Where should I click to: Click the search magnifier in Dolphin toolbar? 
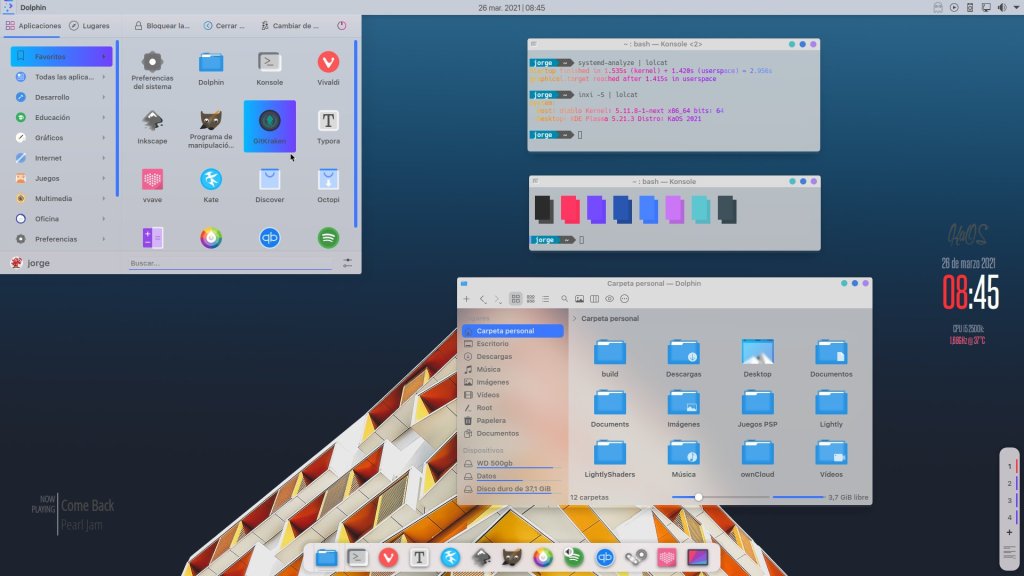(564, 299)
